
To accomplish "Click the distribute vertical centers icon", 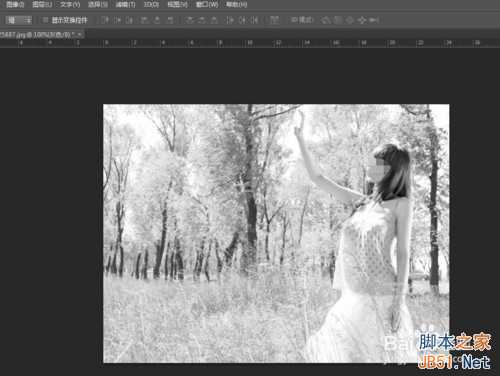I will (x=202, y=20).
